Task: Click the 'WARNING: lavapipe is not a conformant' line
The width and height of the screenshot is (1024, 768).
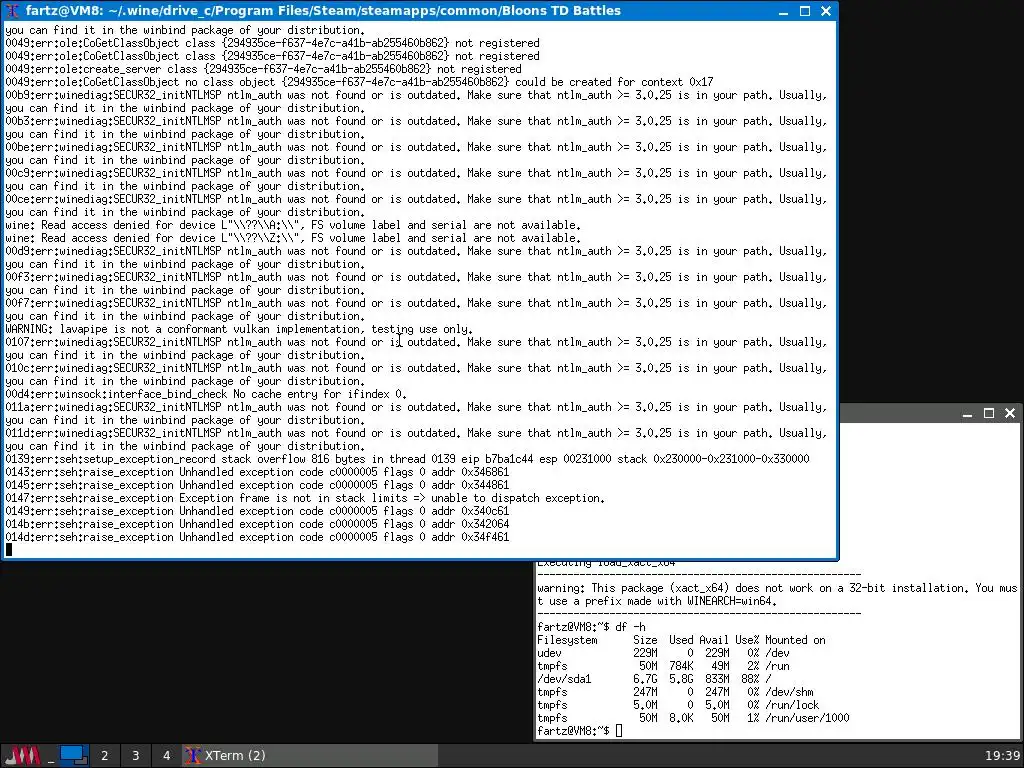Action: tap(239, 329)
